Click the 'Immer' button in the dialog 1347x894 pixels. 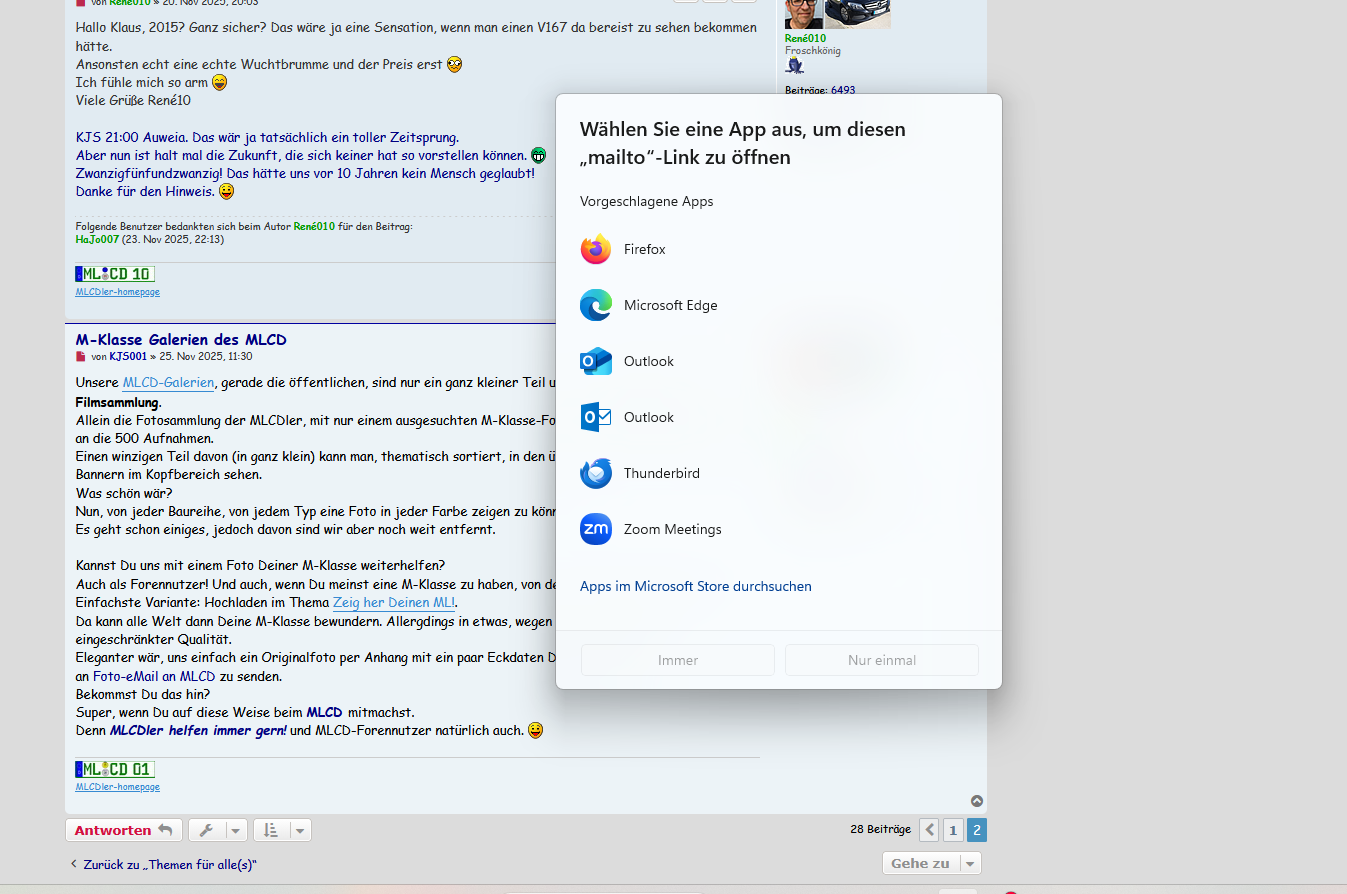(678, 660)
